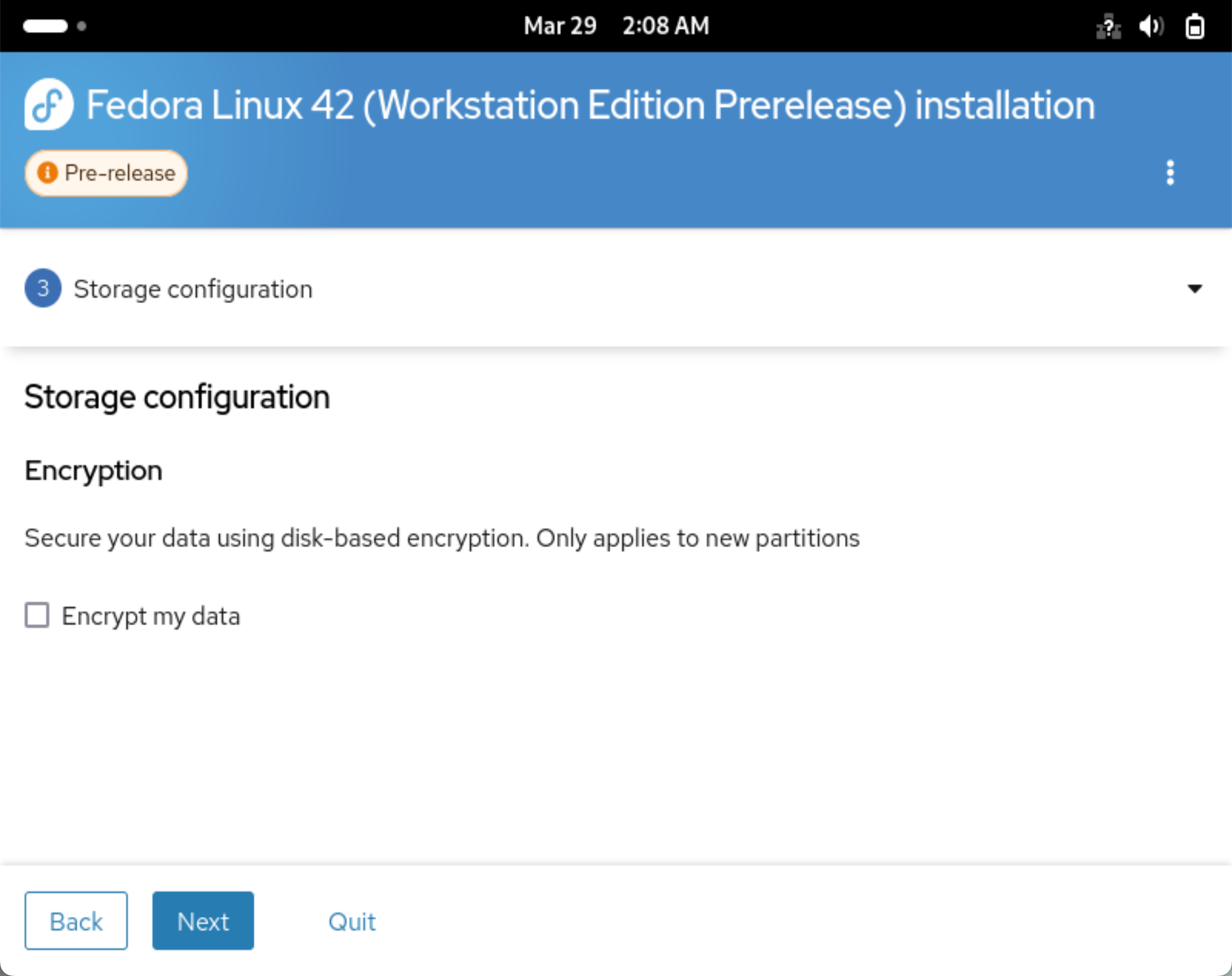Click the "Encrypt my data" label text

[151, 617]
